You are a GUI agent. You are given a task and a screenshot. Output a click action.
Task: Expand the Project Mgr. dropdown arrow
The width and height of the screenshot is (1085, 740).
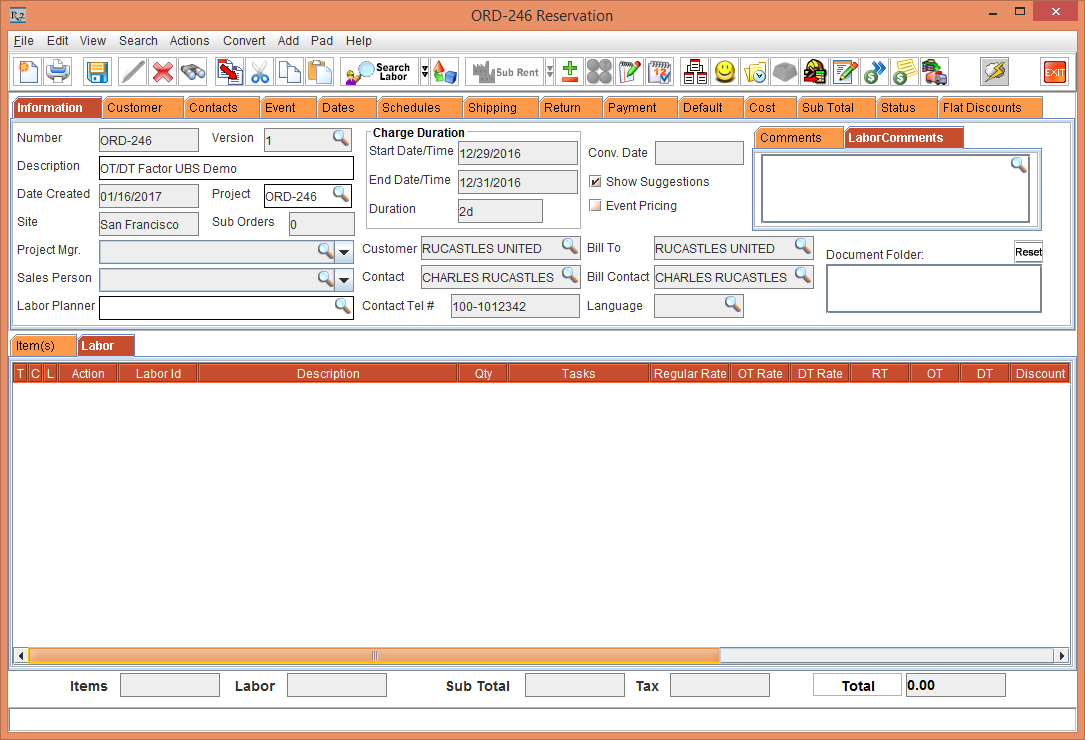point(344,251)
